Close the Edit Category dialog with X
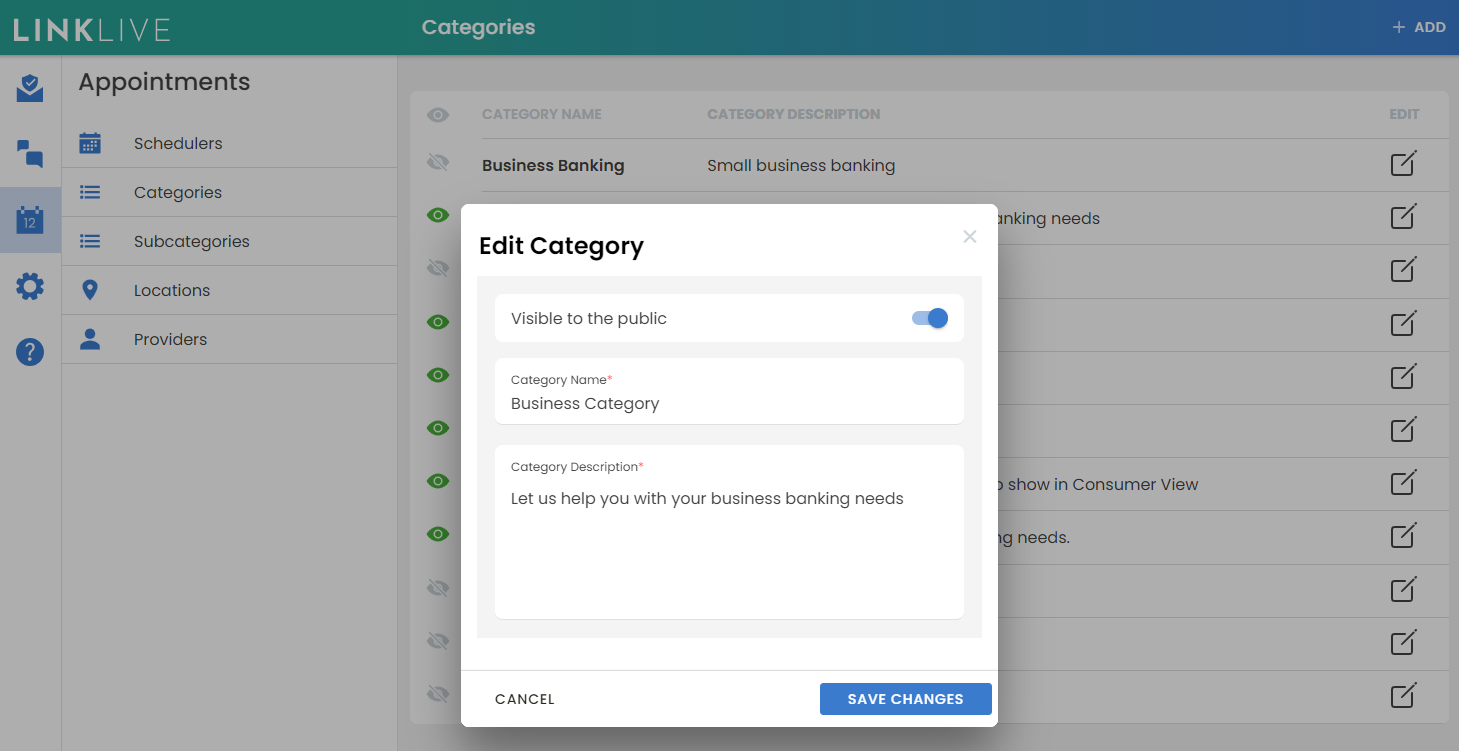 (x=969, y=237)
